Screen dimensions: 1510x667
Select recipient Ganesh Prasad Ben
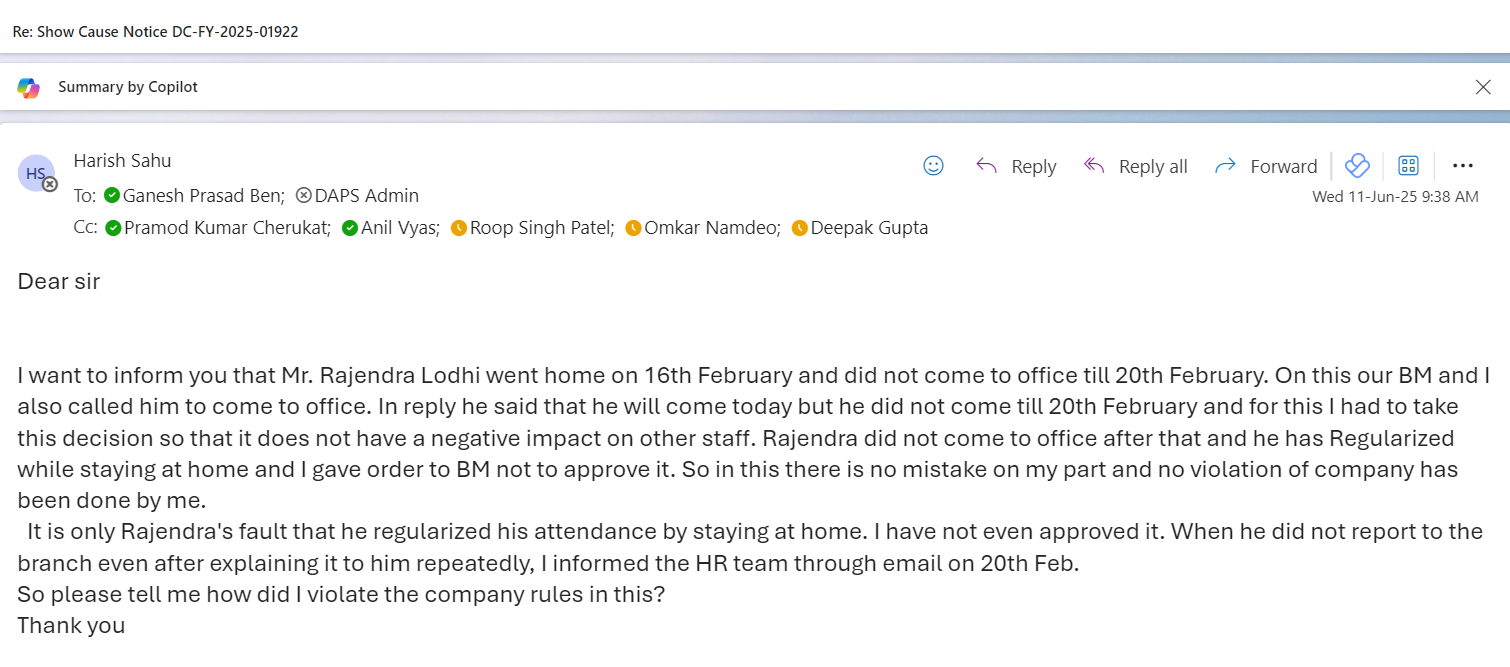(203, 196)
